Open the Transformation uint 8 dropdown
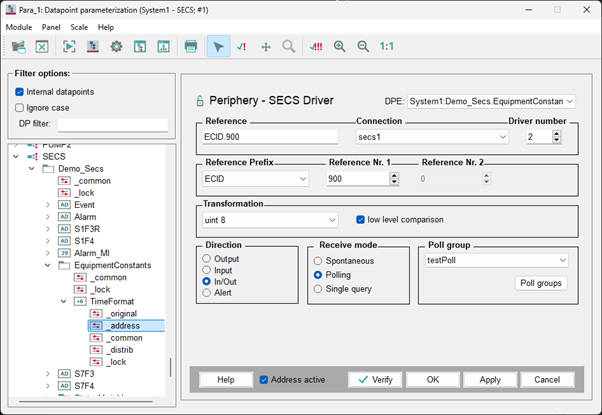The height and width of the screenshot is (415, 602). [270, 220]
